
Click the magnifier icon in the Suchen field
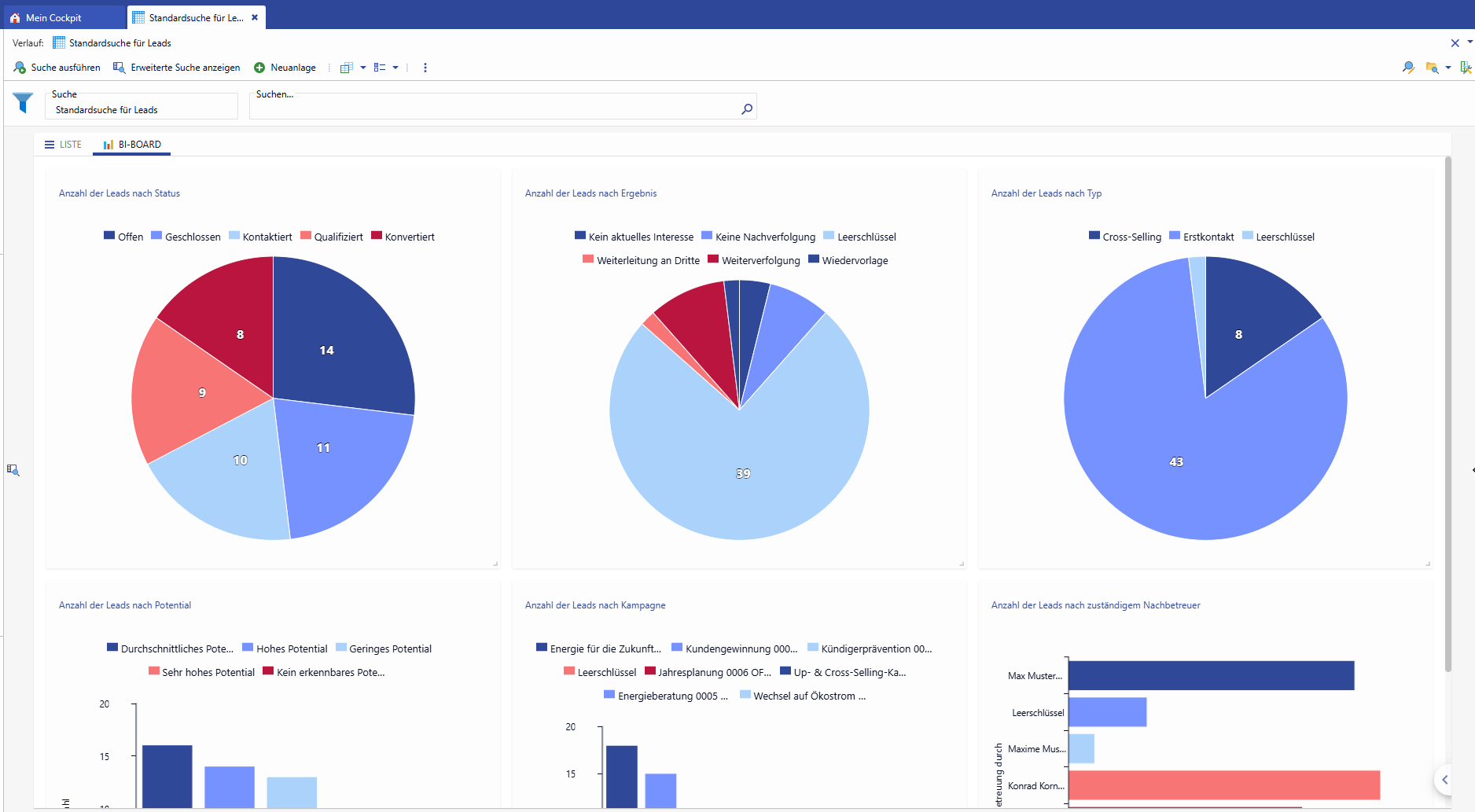(746, 109)
